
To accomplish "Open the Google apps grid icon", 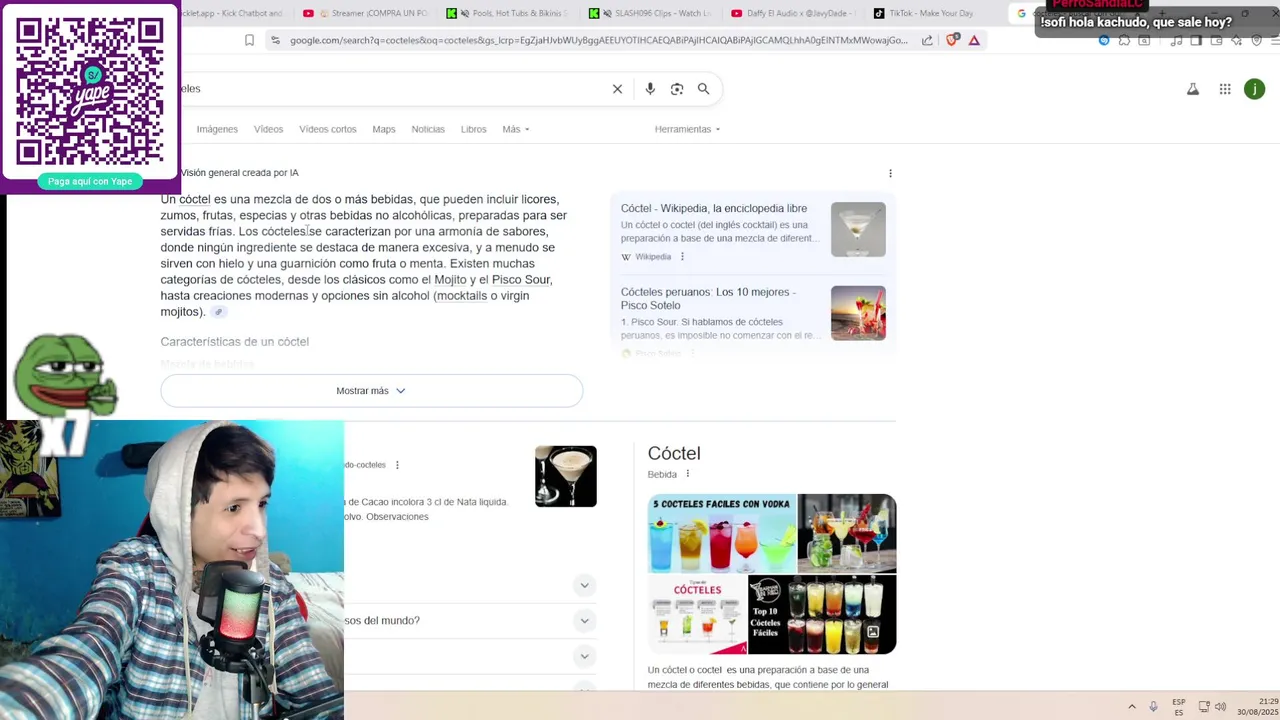I will [1225, 89].
